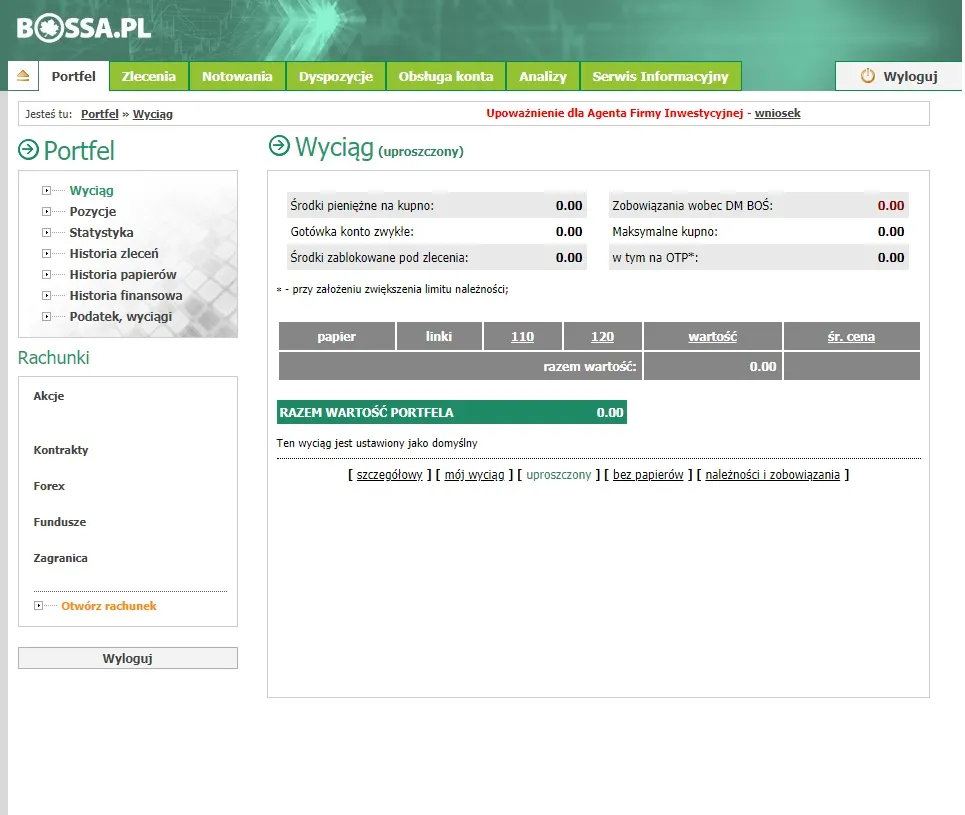
Task: Click the power icon beside Wyloguj
Action: tap(867, 76)
